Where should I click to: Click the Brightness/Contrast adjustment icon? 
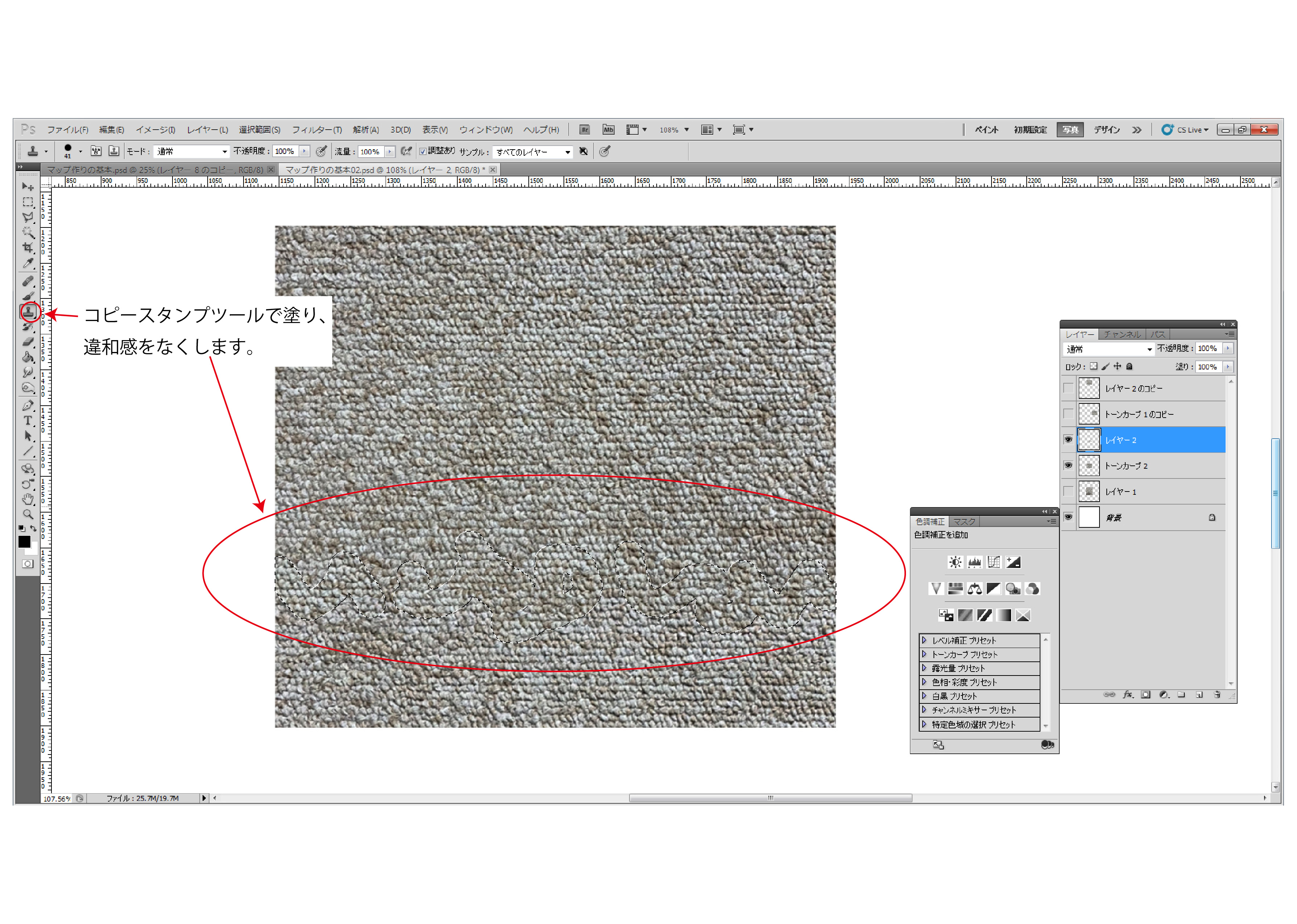955,562
